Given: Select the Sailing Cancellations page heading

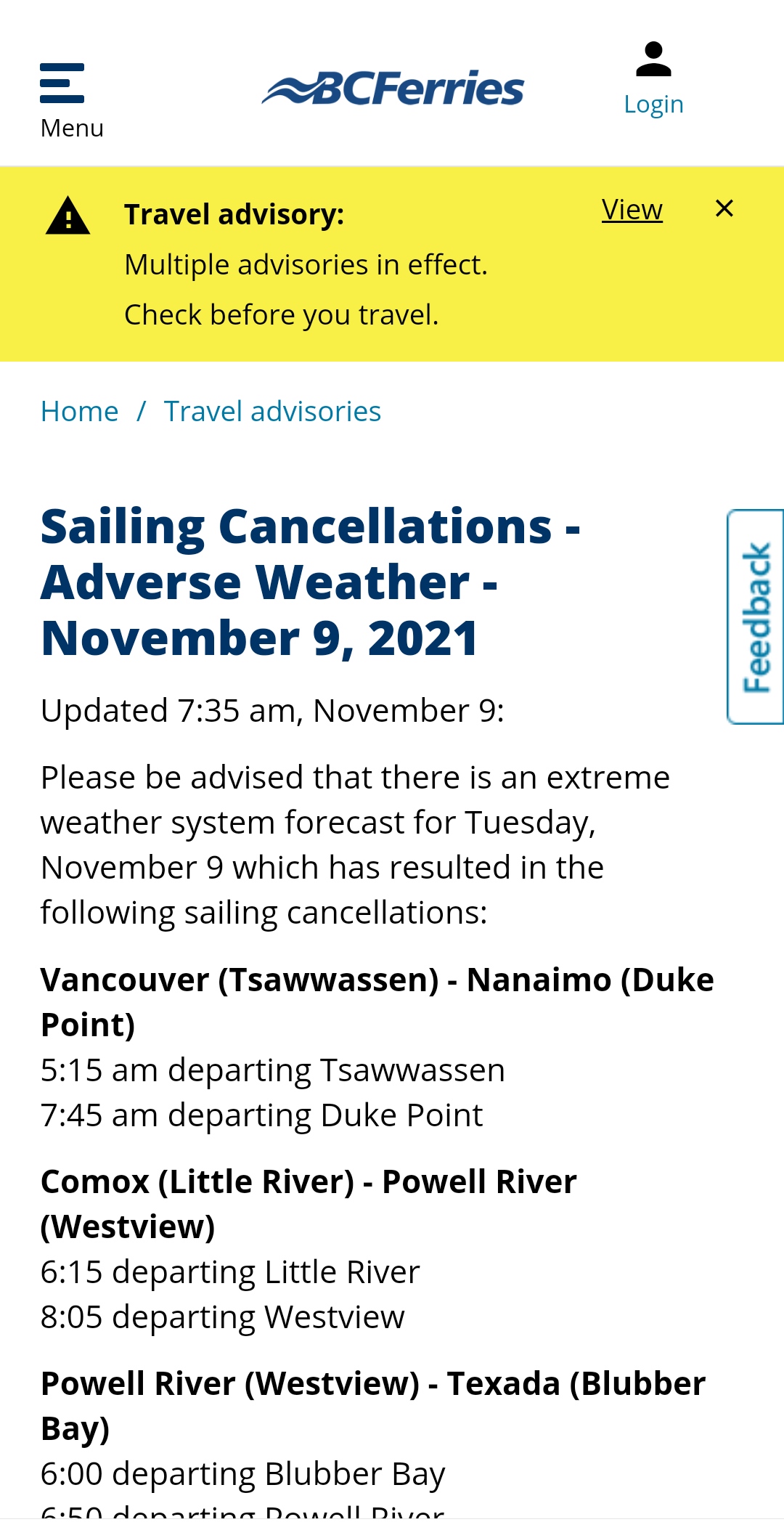Looking at the screenshot, I should click(311, 582).
